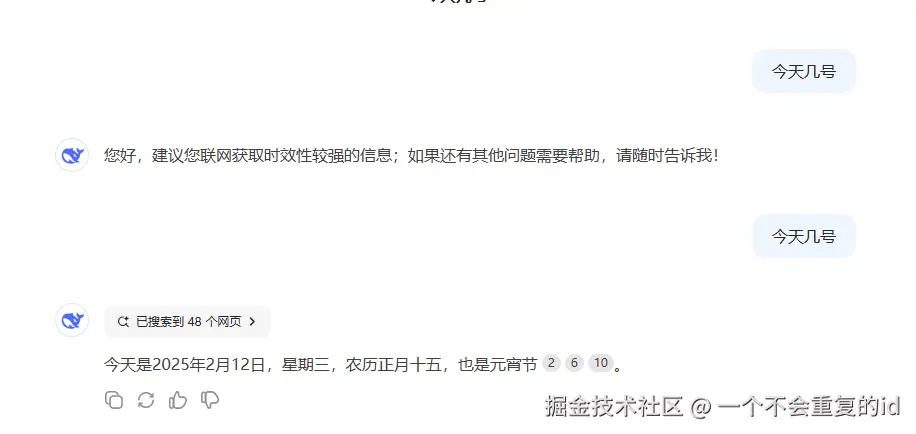The height and width of the screenshot is (434, 916).
Task: Regenerate the response with refresh icon
Action: (146, 400)
